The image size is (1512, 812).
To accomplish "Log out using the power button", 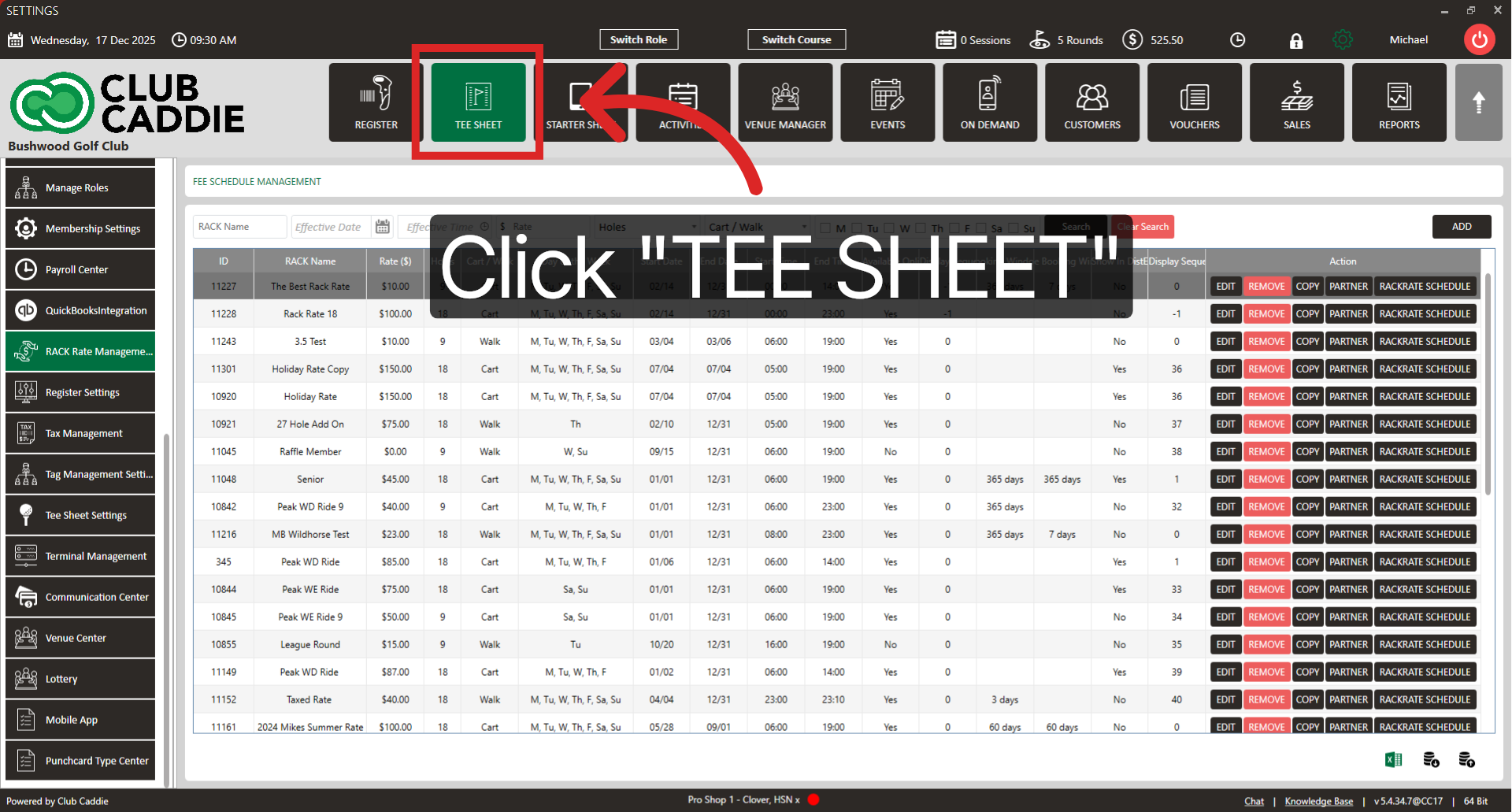I will (1479, 39).
